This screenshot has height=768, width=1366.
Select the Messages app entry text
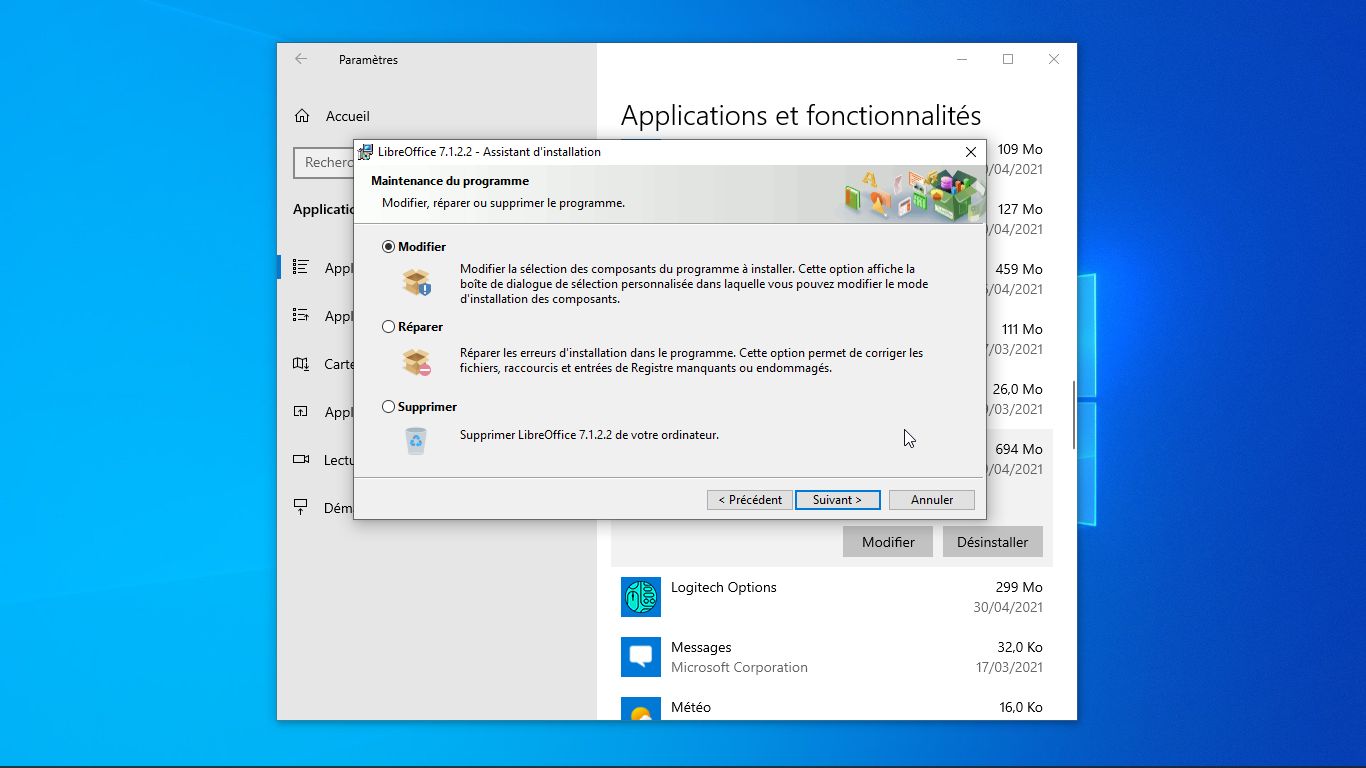(x=701, y=647)
